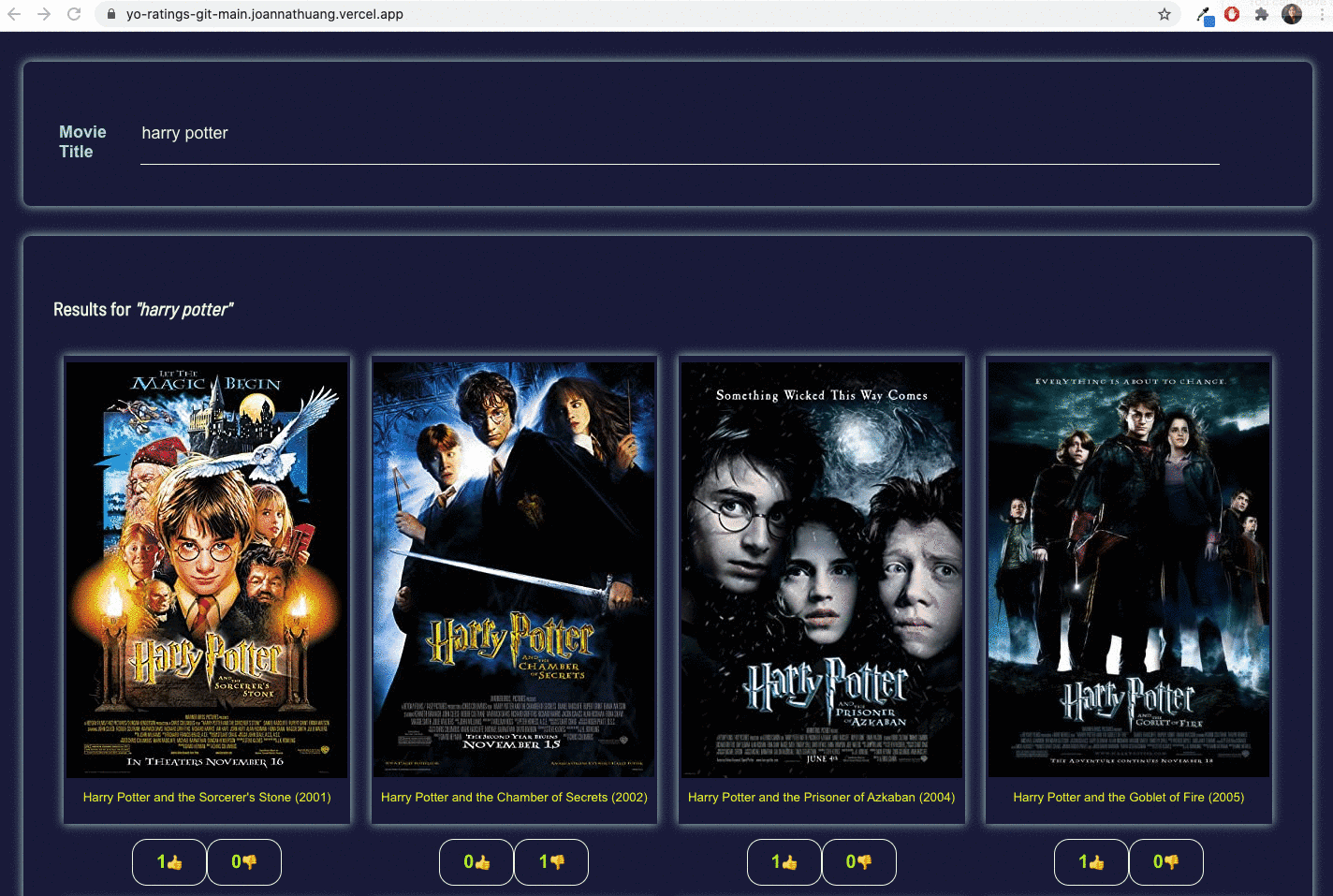The height and width of the screenshot is (896, 1333).
Task: Click title Harry Potter and the Goblet of Fire (2005)
Action: tap(1129, 798)
